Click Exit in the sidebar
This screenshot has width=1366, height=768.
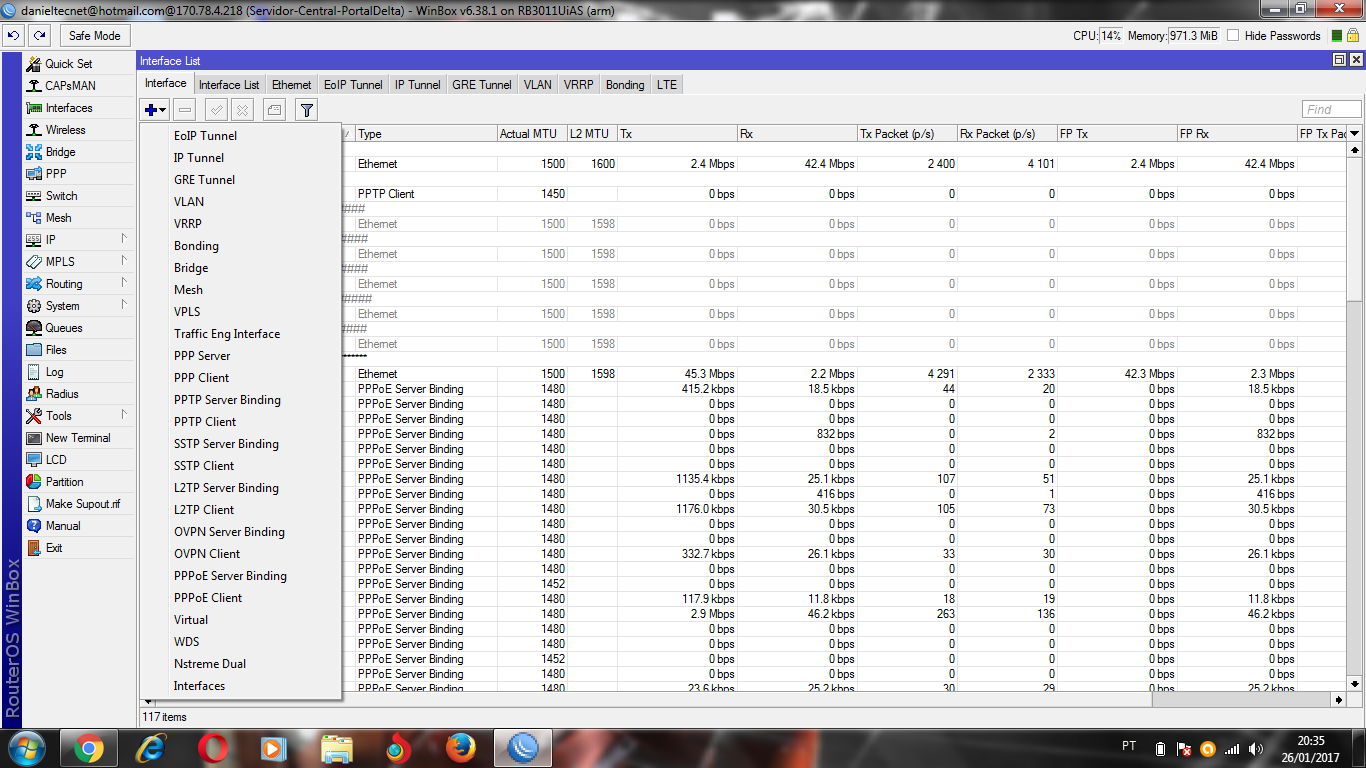(x=54, y=548)
